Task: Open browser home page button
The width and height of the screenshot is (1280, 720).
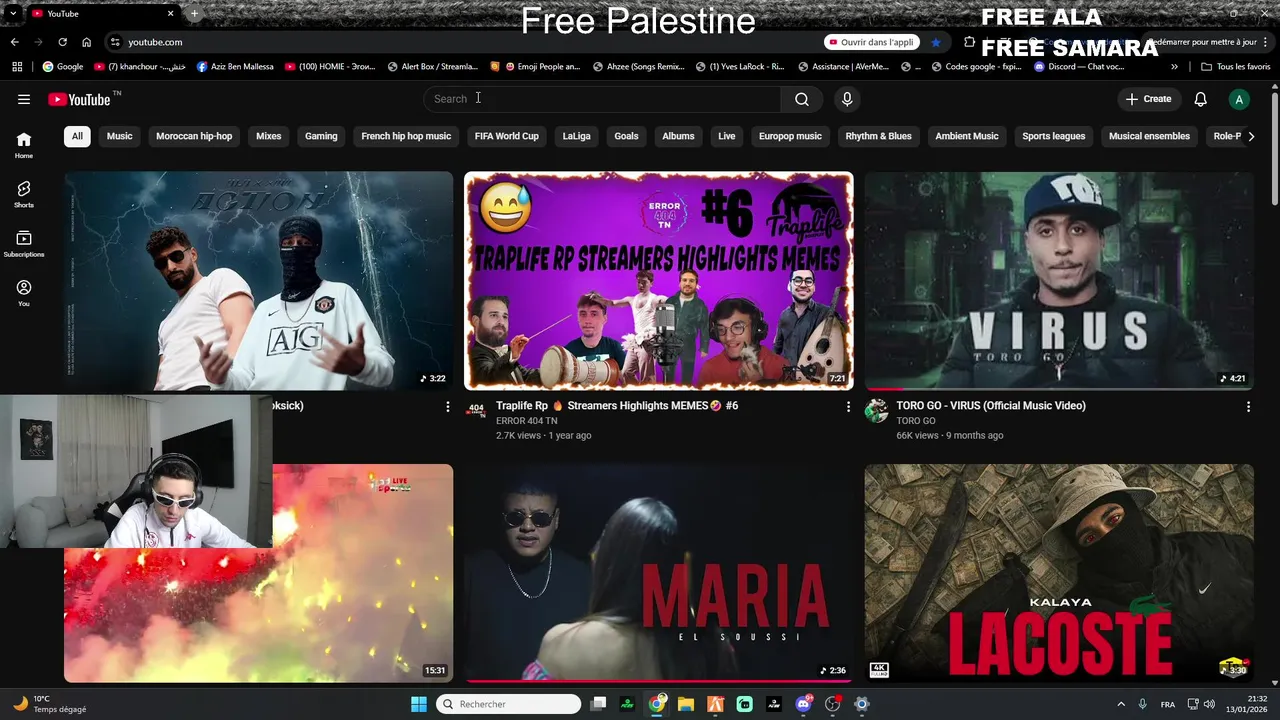Action: (x=86, y=42)
